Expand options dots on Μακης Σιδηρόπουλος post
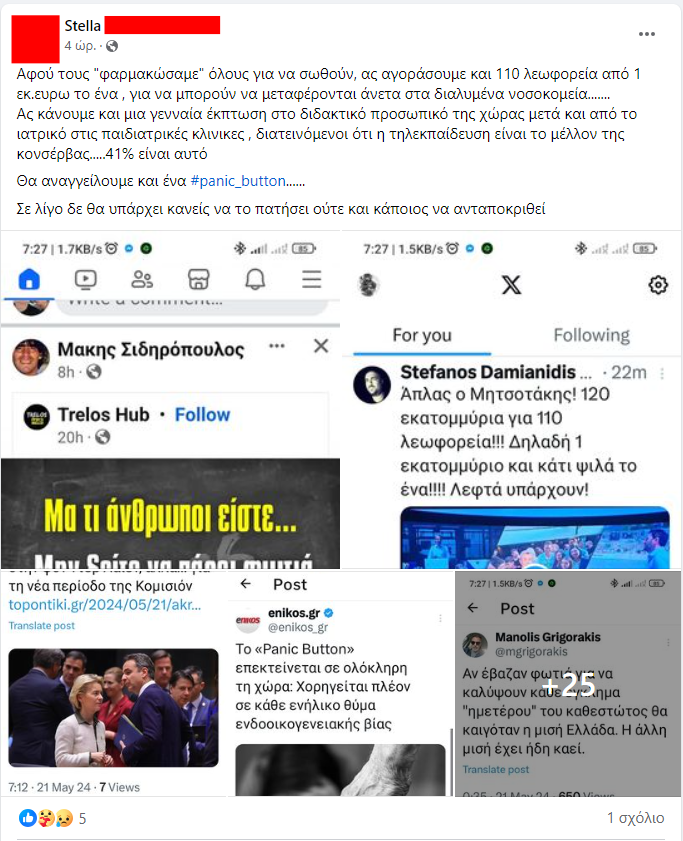 [277, 345]
